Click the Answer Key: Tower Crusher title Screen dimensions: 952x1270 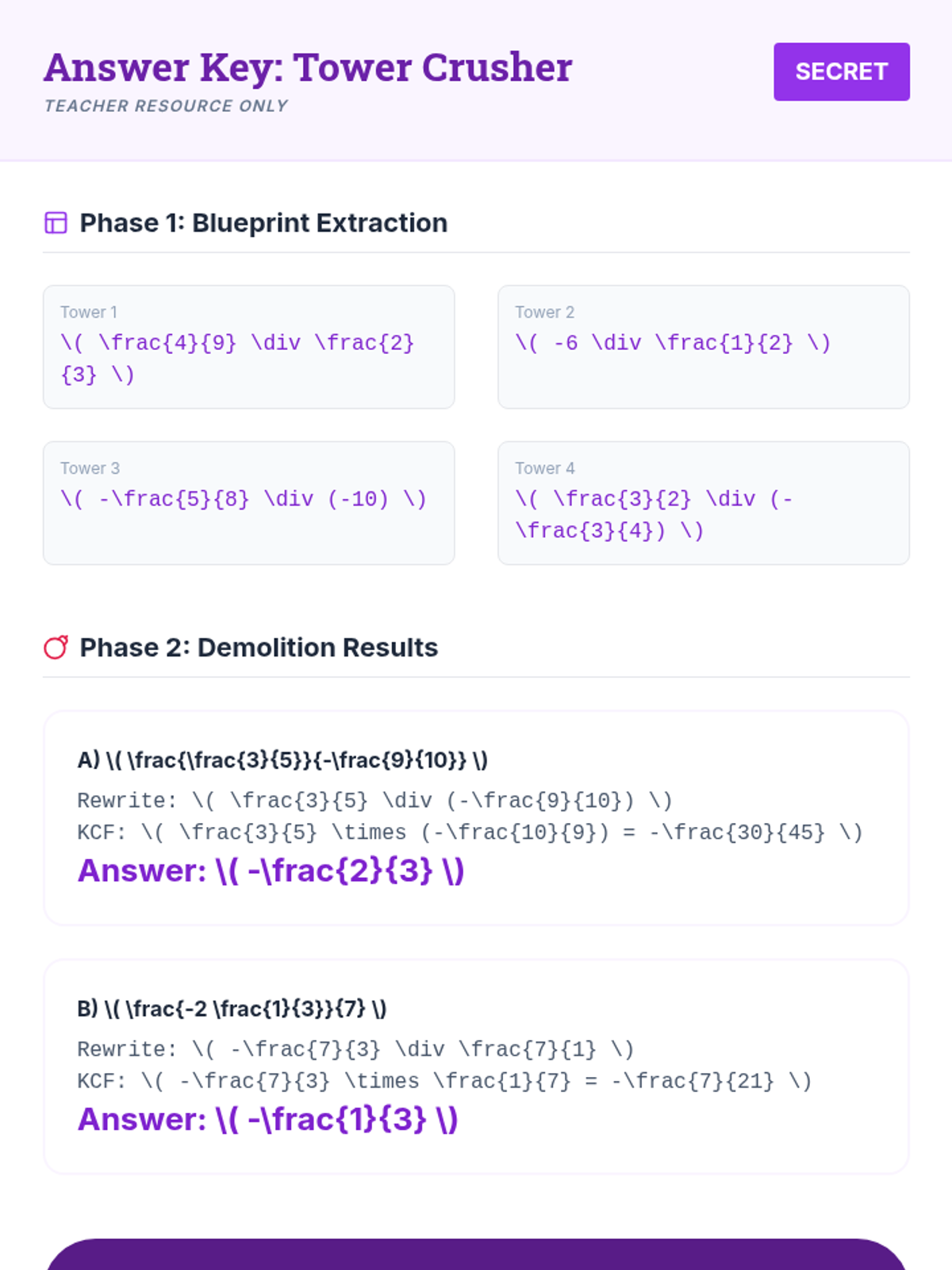click(308, 67)
